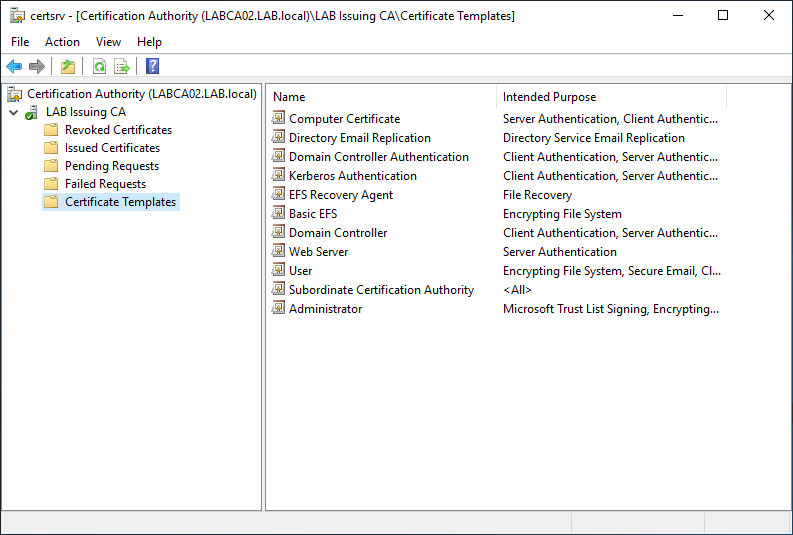Screen dimensions: 793x535
Task: Click the certsrv title bar app icon
Action: [18, 16]
